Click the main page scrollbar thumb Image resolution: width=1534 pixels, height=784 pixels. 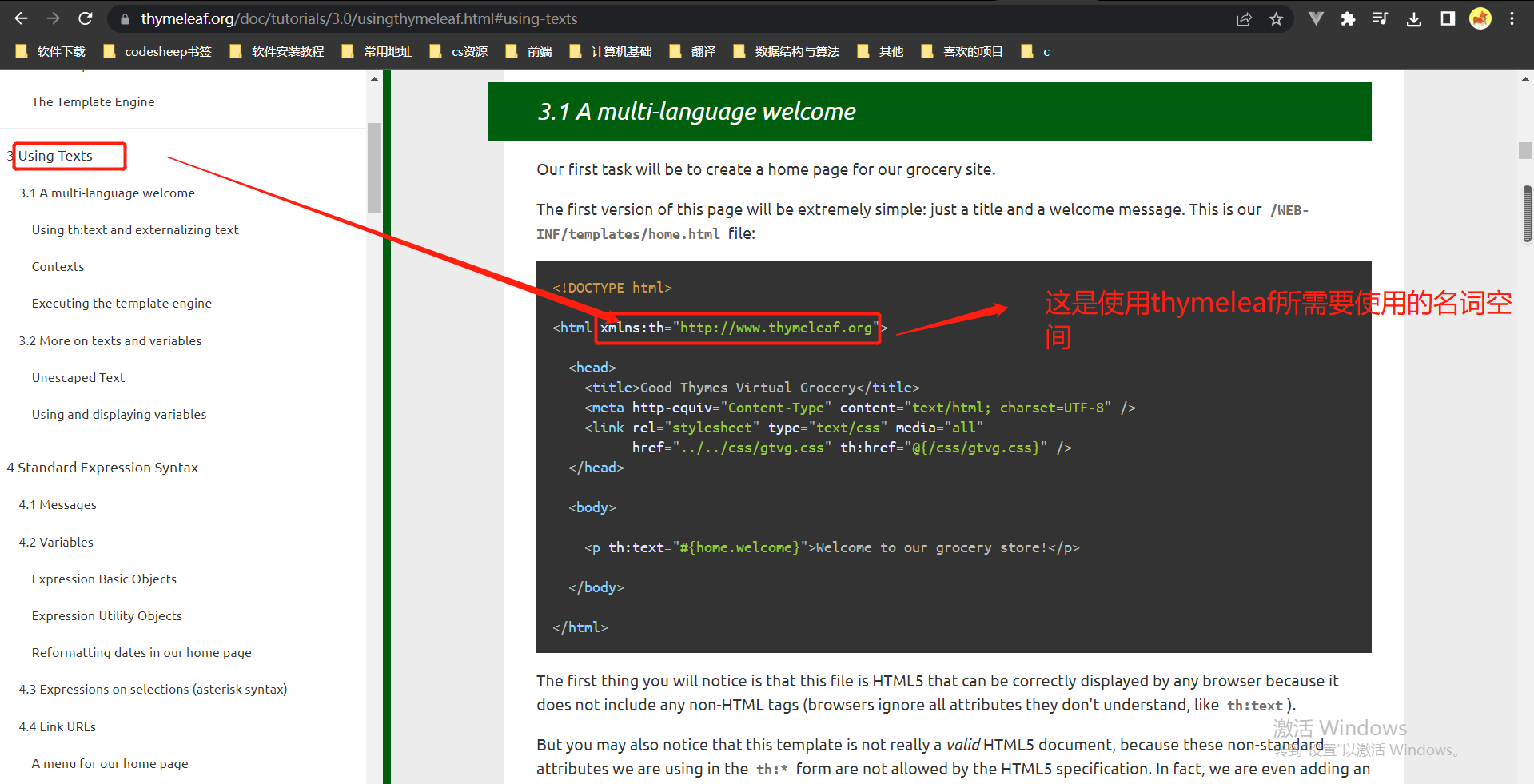pyautogui.click(x=1525, y=150)
